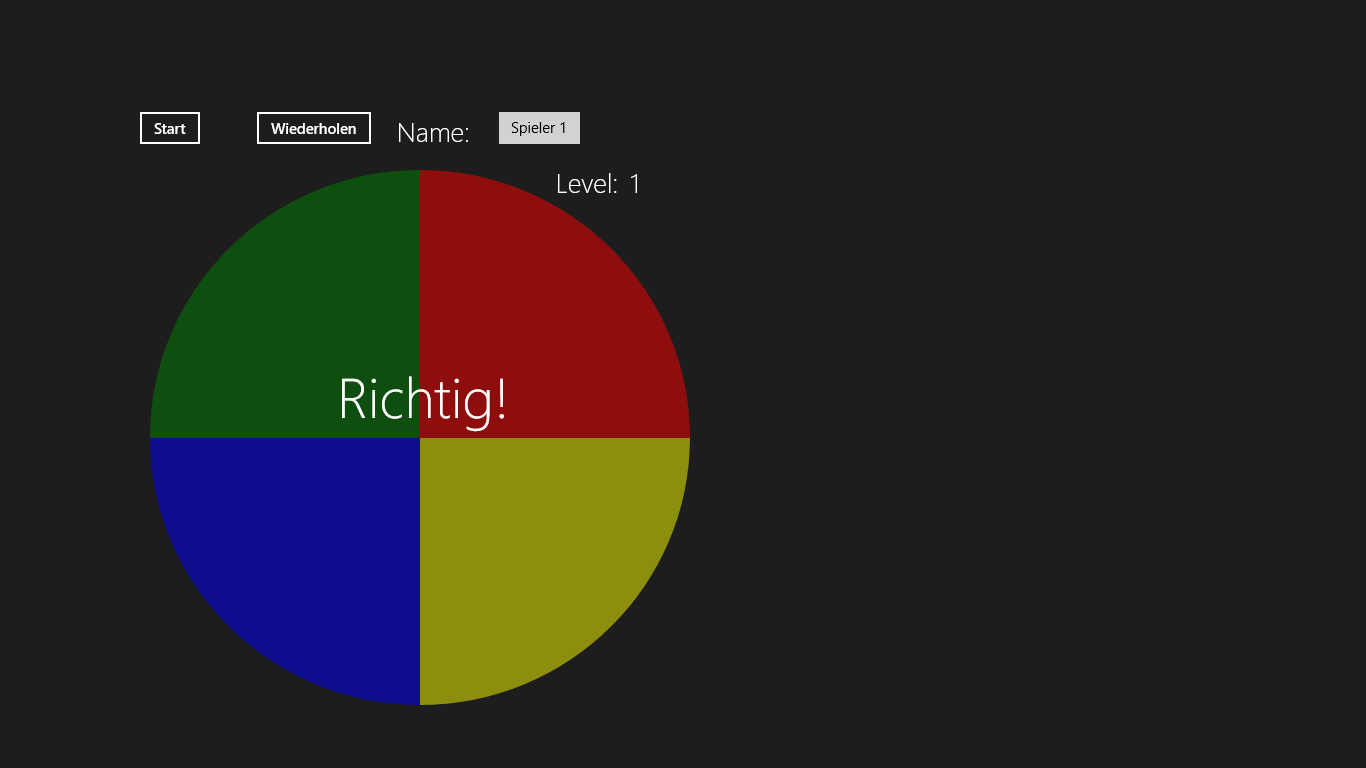Click the word Spieler in the name box
This screenshot has height=768, width=1366.
tap(532, 128)
